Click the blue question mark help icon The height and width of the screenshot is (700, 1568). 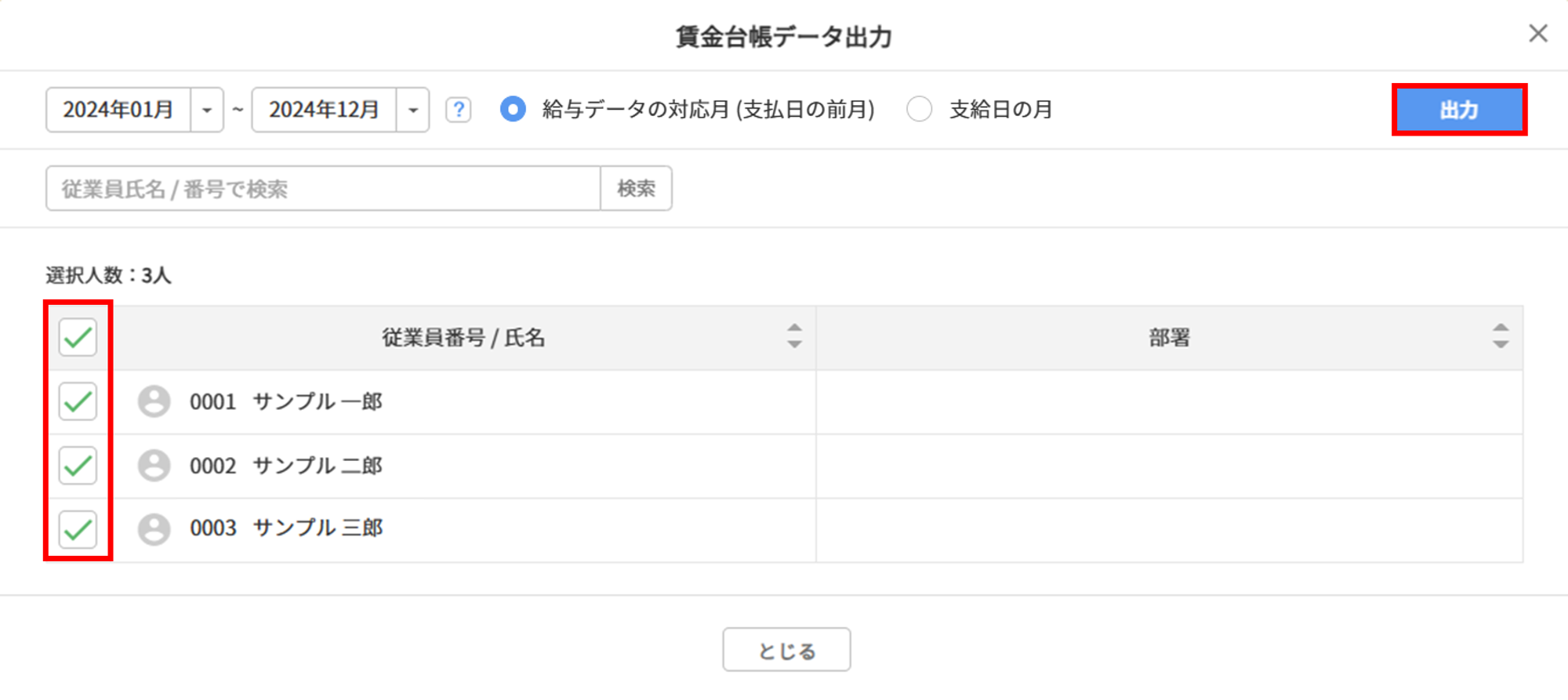459,110
